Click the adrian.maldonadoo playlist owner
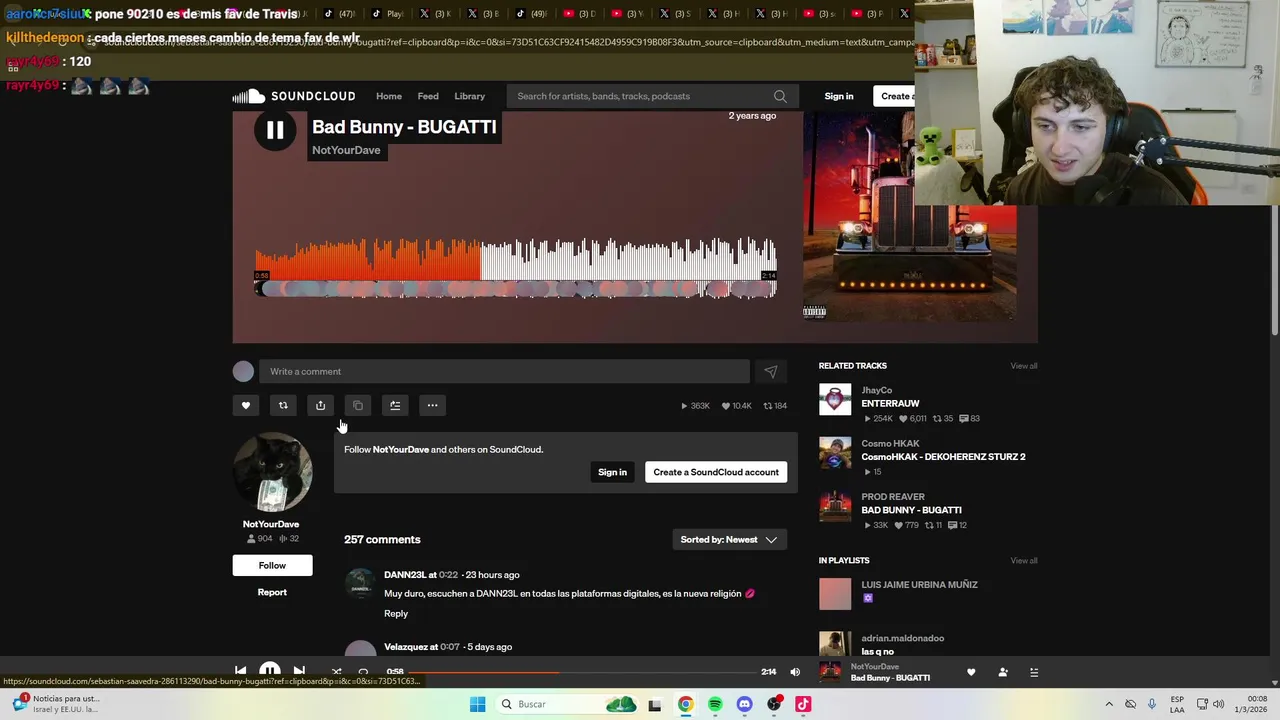1280x720 pixels. point(902,638)
